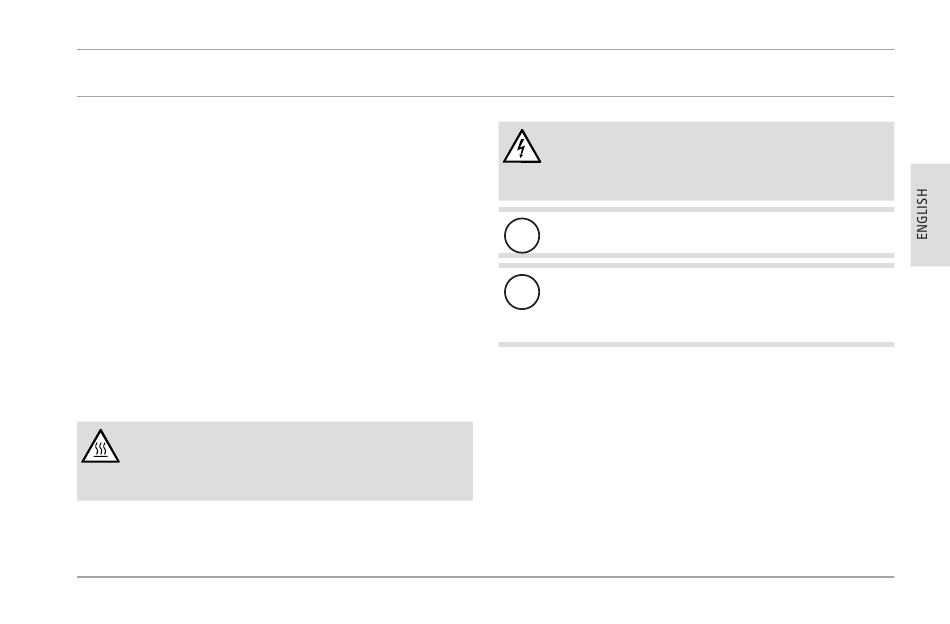Viewport: 950px width, 624px height.
Task: Click inside the hot surface gray box
Action: tap(274, 461)
